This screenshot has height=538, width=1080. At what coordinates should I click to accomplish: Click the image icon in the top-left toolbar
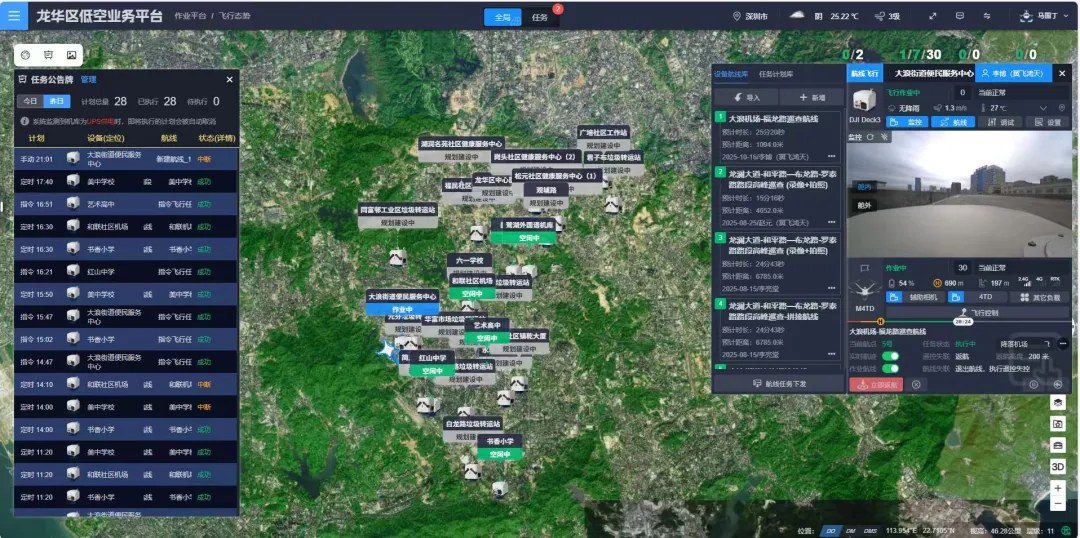[x=71, y=55]
